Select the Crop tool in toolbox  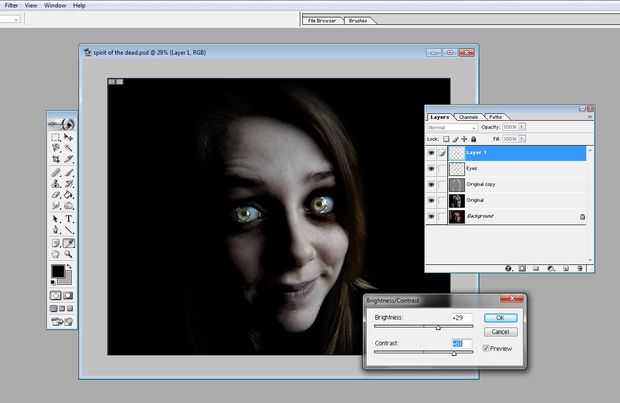(x=56, y=159)
